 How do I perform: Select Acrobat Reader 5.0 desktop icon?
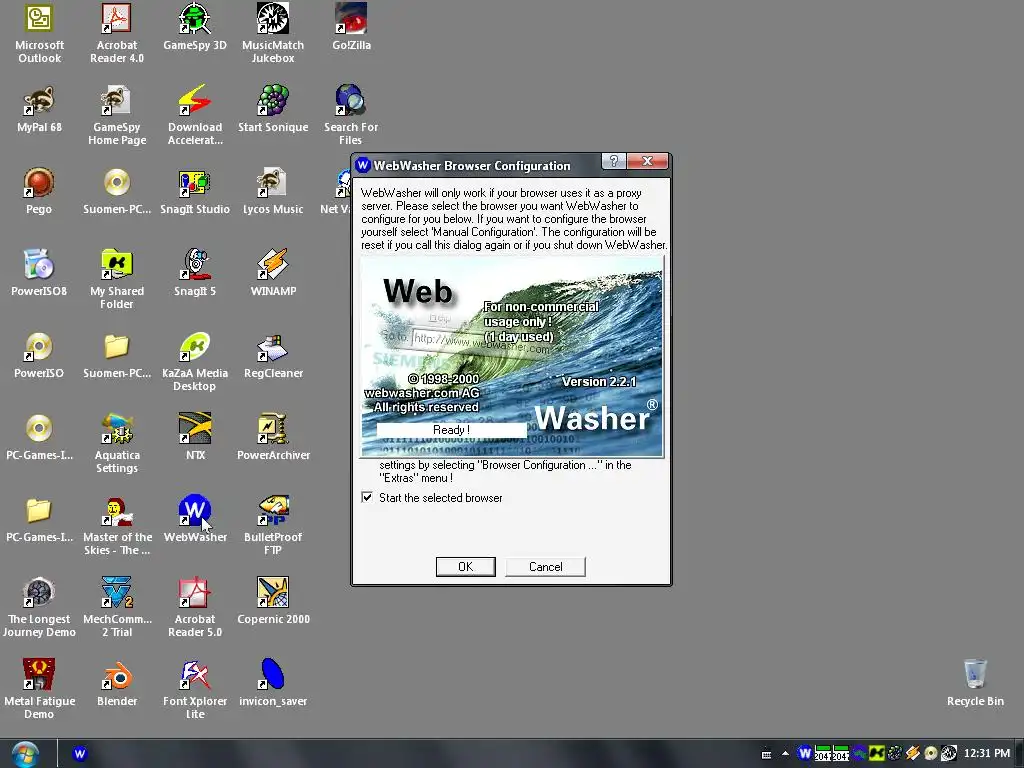click(195, 607)
